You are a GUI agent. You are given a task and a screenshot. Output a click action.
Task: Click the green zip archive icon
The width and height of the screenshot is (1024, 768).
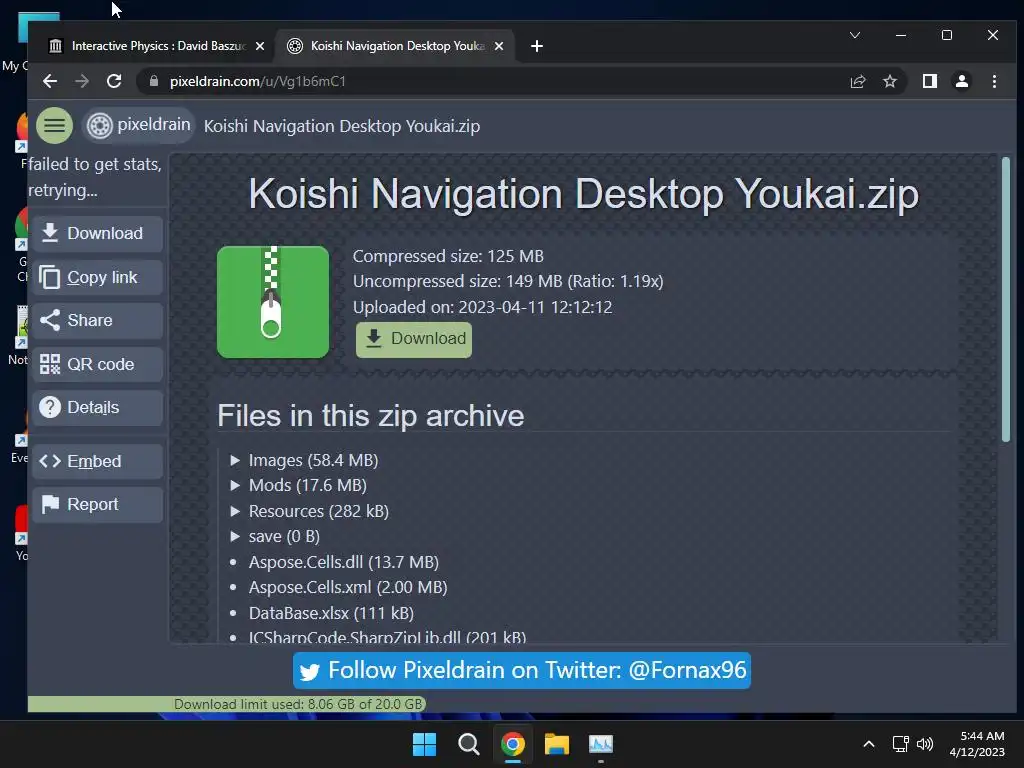click(273, 302)
